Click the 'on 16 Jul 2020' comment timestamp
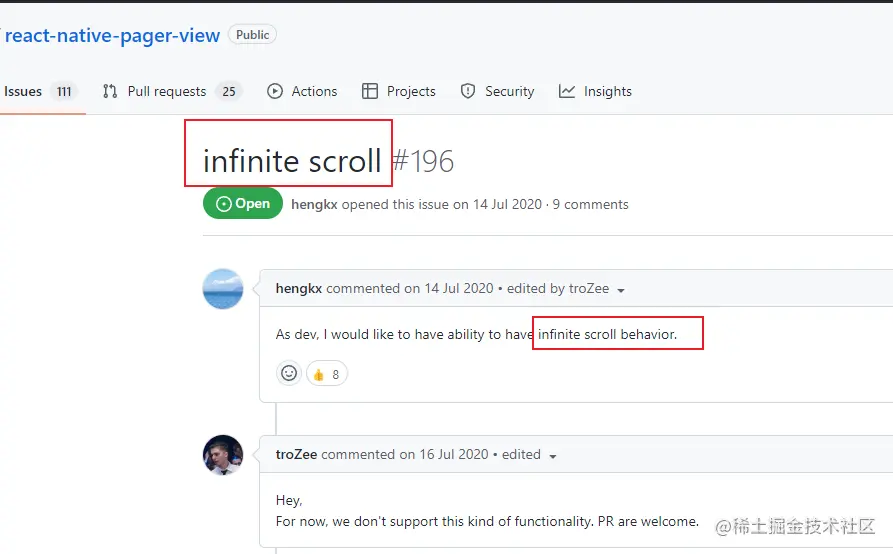 (444, 454)
